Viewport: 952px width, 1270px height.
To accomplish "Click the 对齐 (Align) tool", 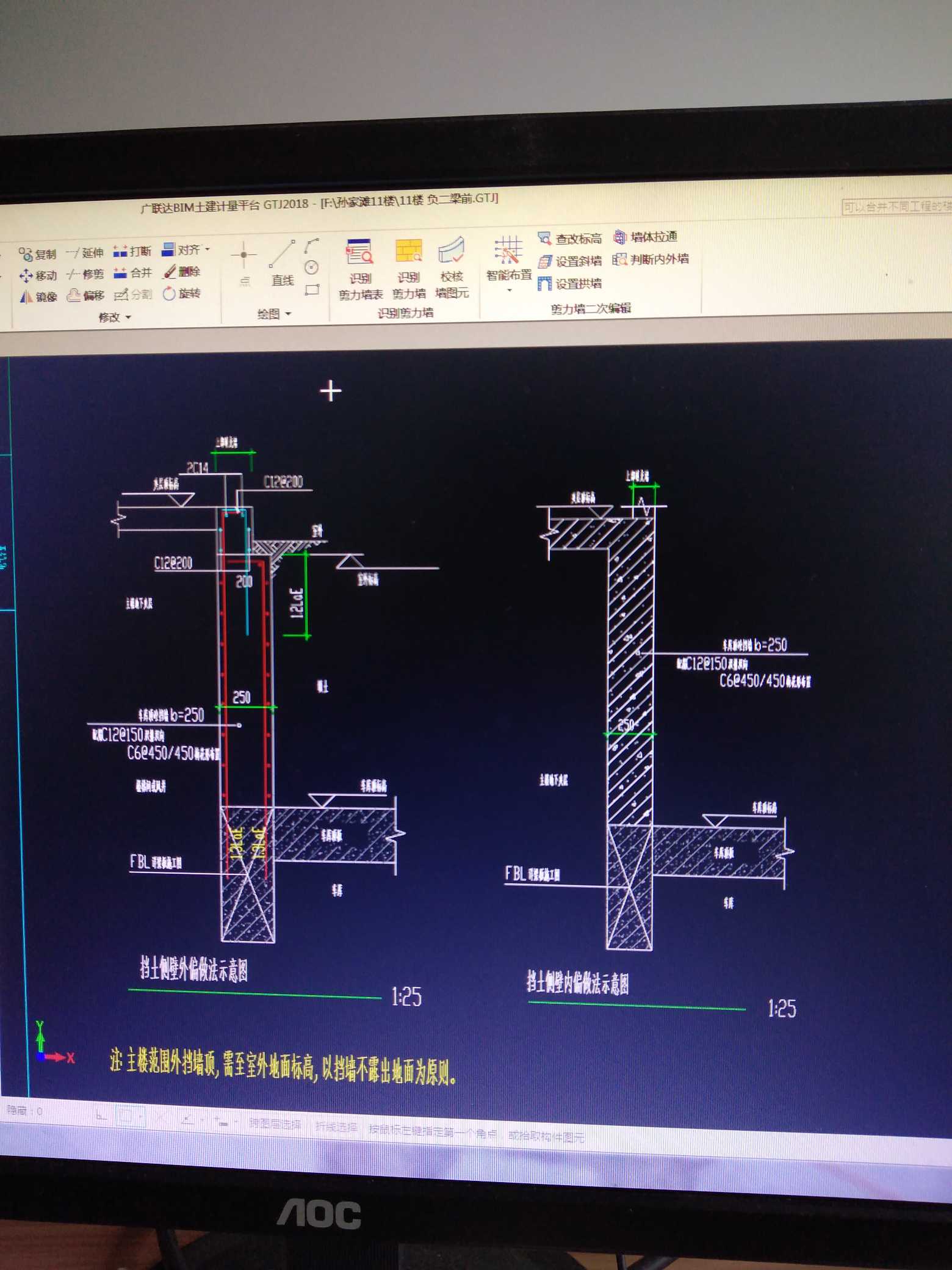I will [x=181, y=250].
